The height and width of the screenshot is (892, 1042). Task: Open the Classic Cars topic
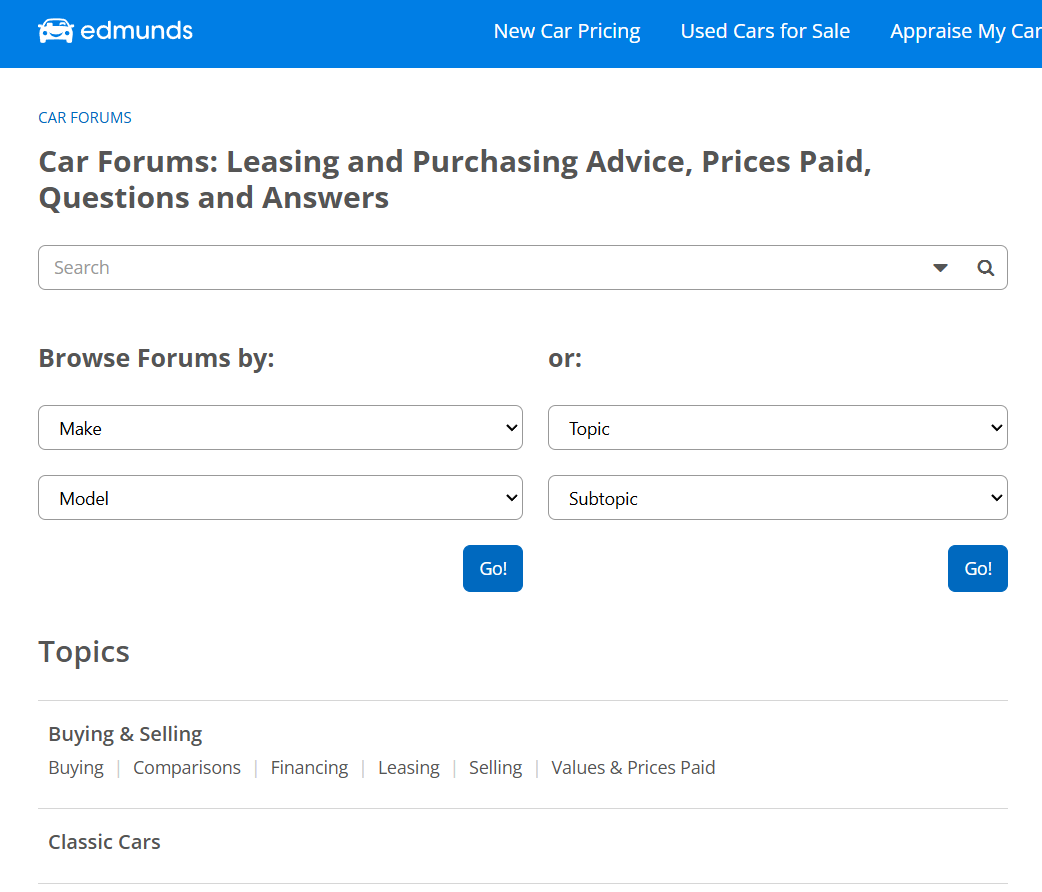pos(104,842)
